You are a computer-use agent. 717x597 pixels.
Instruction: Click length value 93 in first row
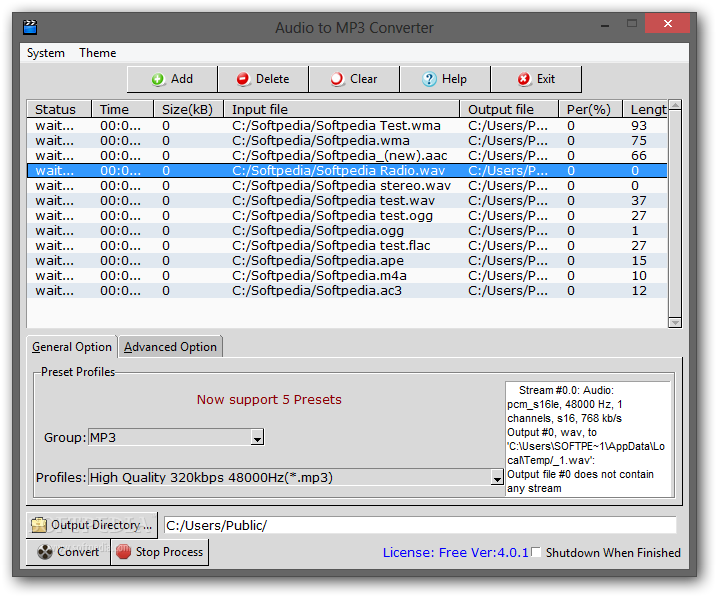pos(639,126)
